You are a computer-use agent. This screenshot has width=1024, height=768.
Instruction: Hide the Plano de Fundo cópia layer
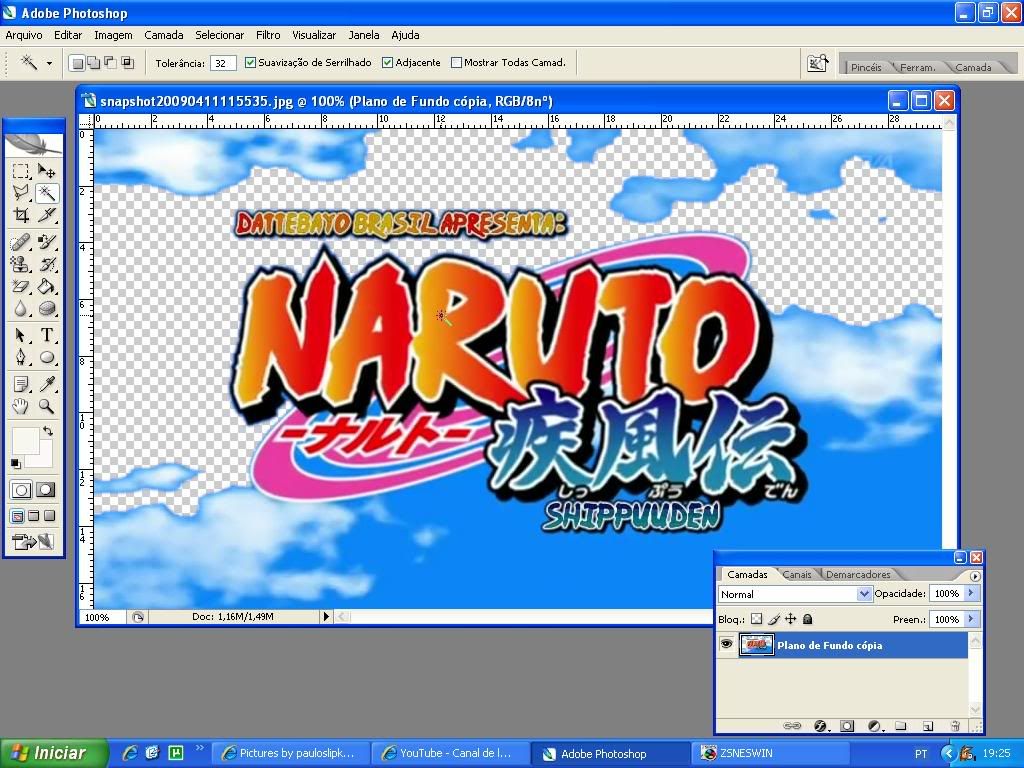coord(727,645)
